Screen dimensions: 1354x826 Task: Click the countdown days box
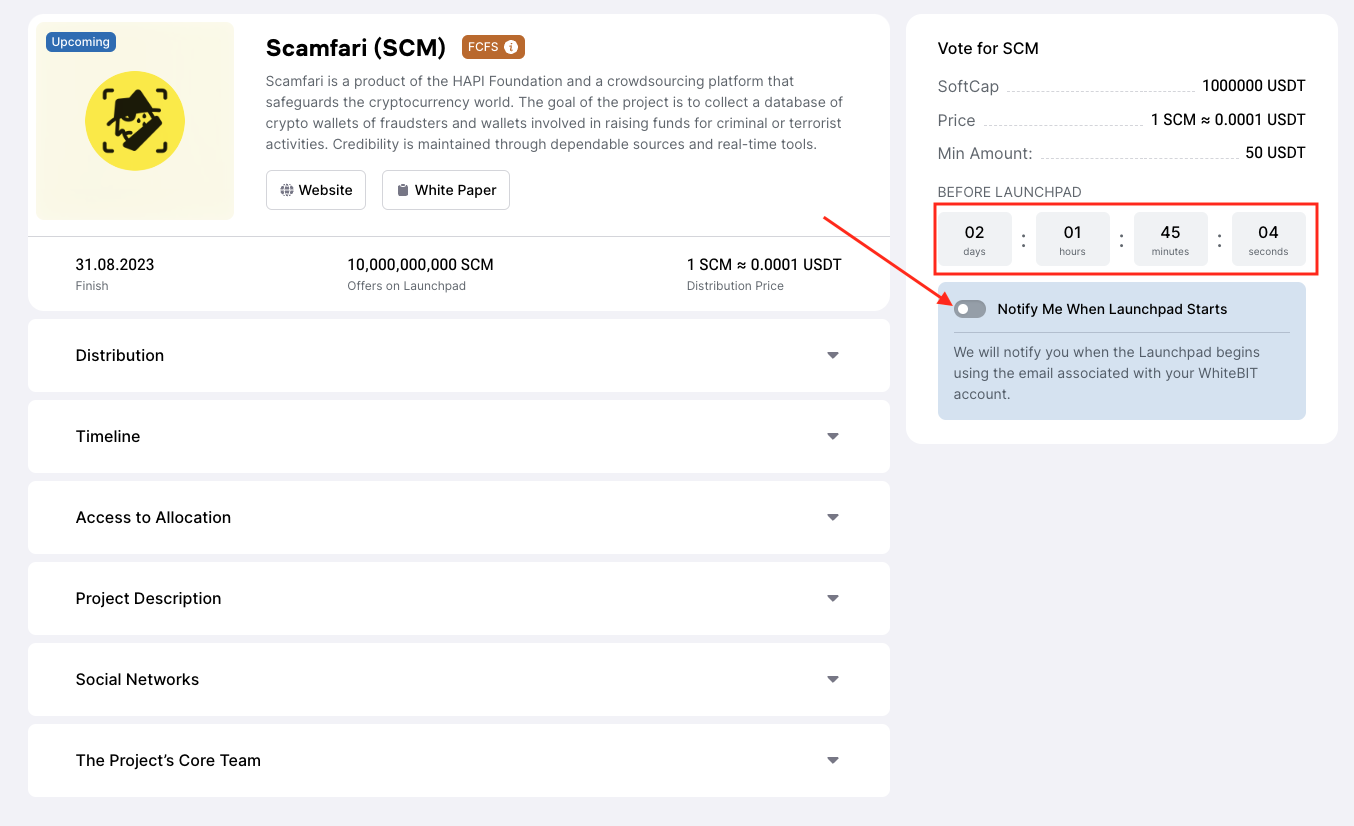974,239
